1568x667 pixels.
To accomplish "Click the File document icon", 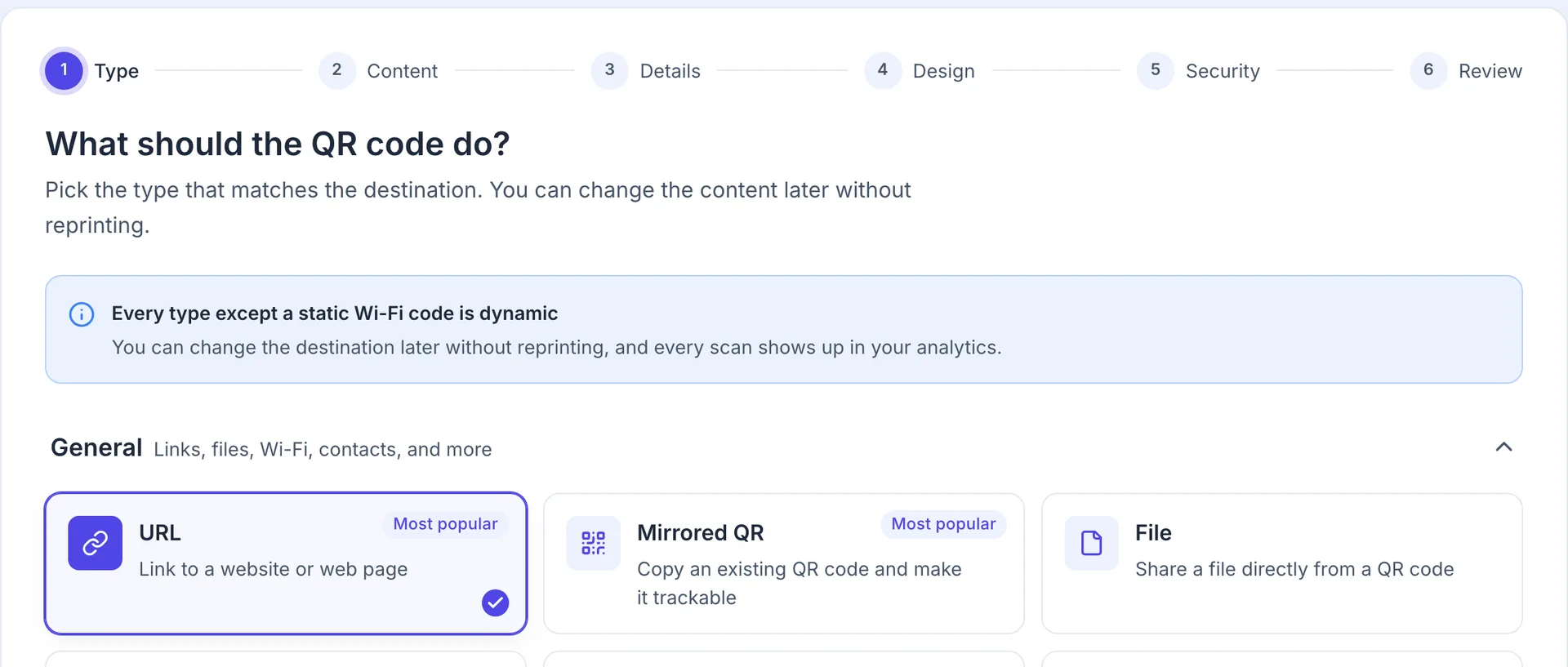I will (1092, 543).
